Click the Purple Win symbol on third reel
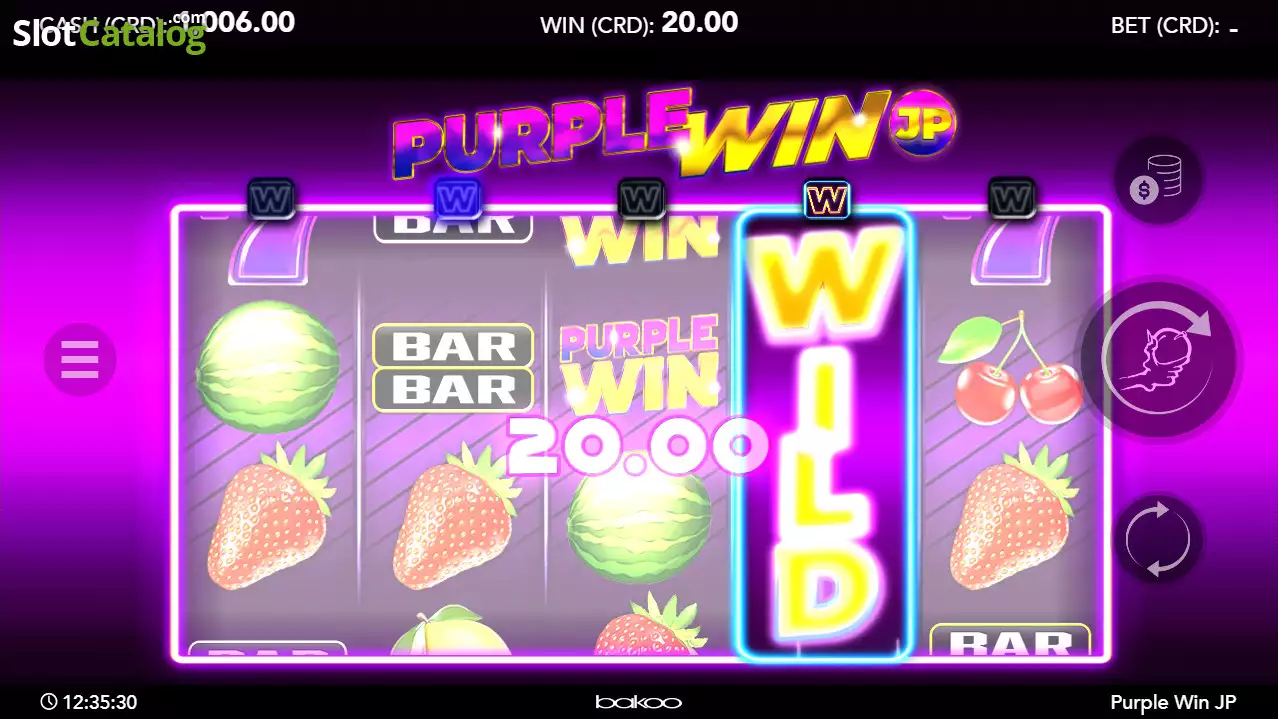 [x=639, y=366]
